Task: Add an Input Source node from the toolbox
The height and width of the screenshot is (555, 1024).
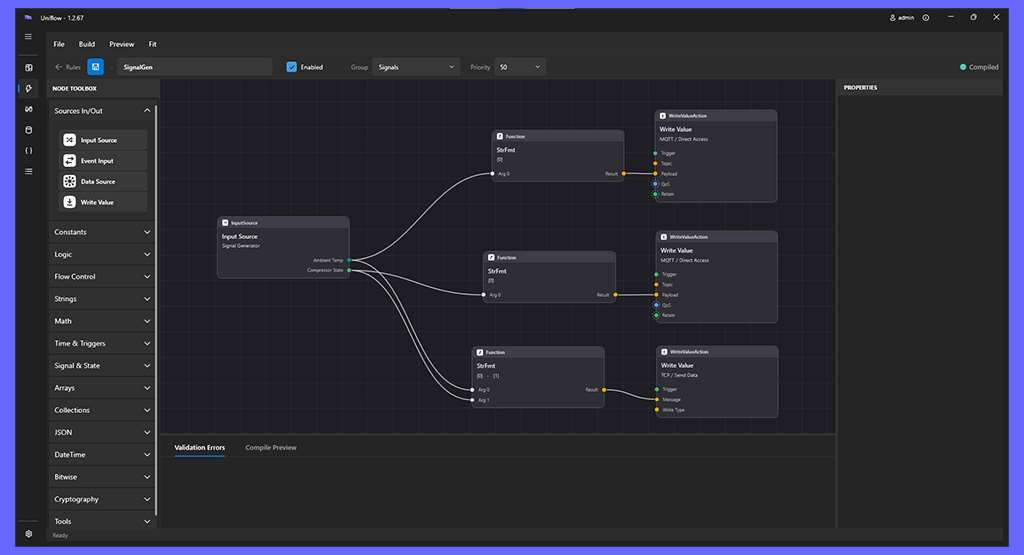Action: tap(103, 140)
